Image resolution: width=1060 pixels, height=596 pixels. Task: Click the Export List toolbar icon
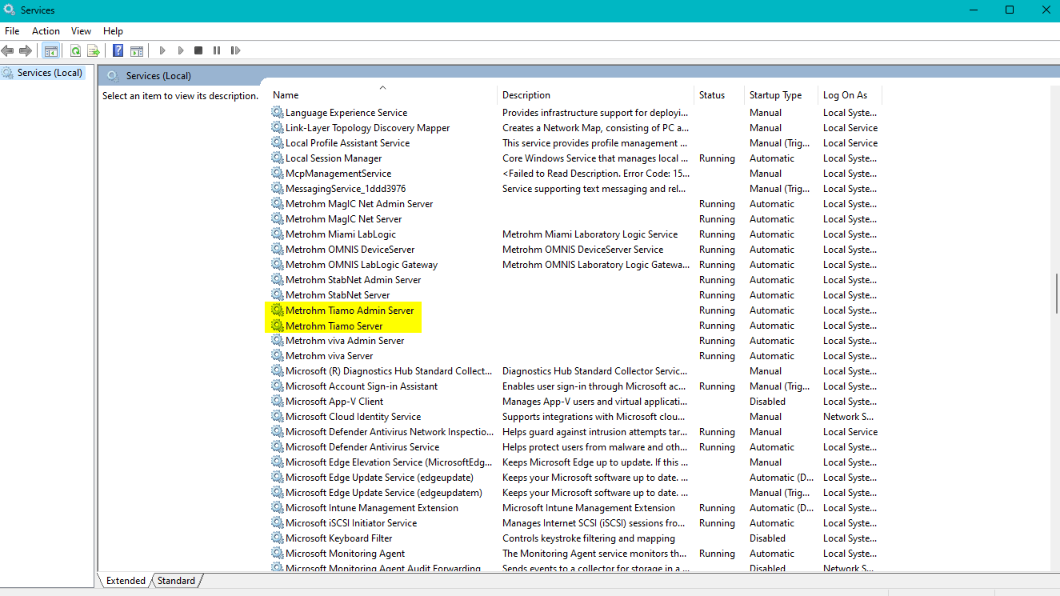tap(93, 51)
